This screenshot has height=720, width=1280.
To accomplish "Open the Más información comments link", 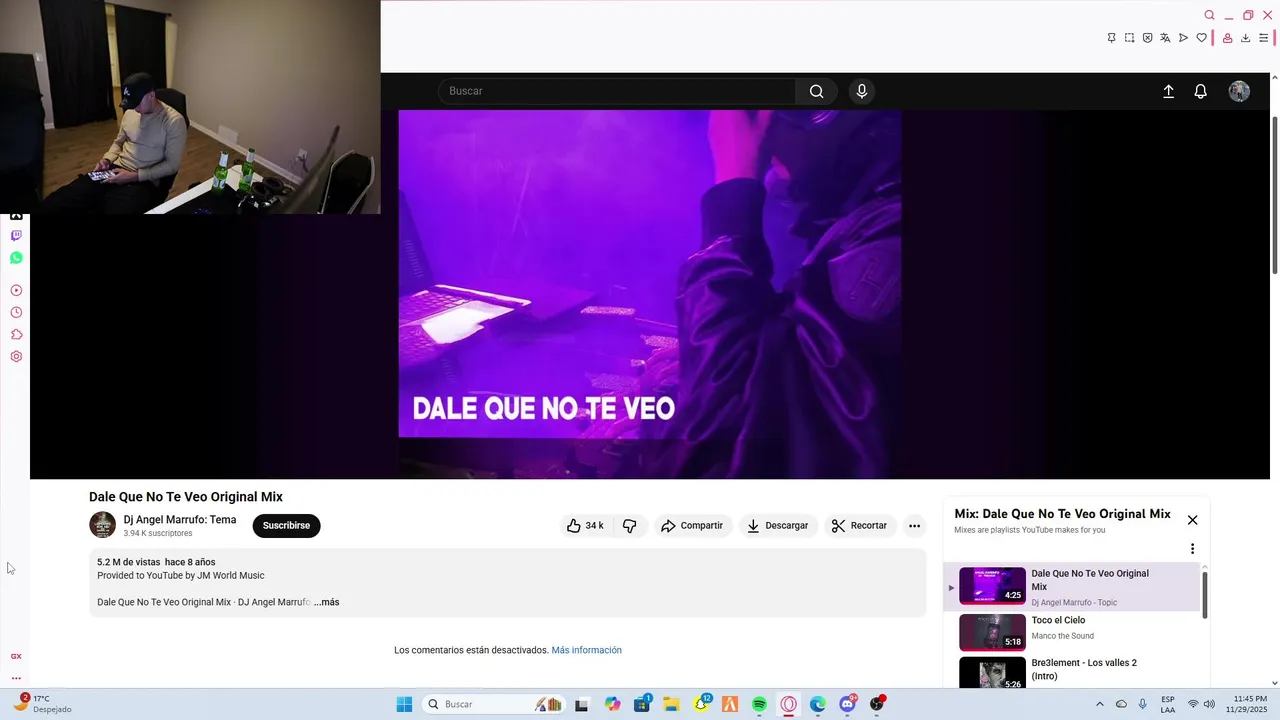I will pyautogui.click(x=586, y=650).
